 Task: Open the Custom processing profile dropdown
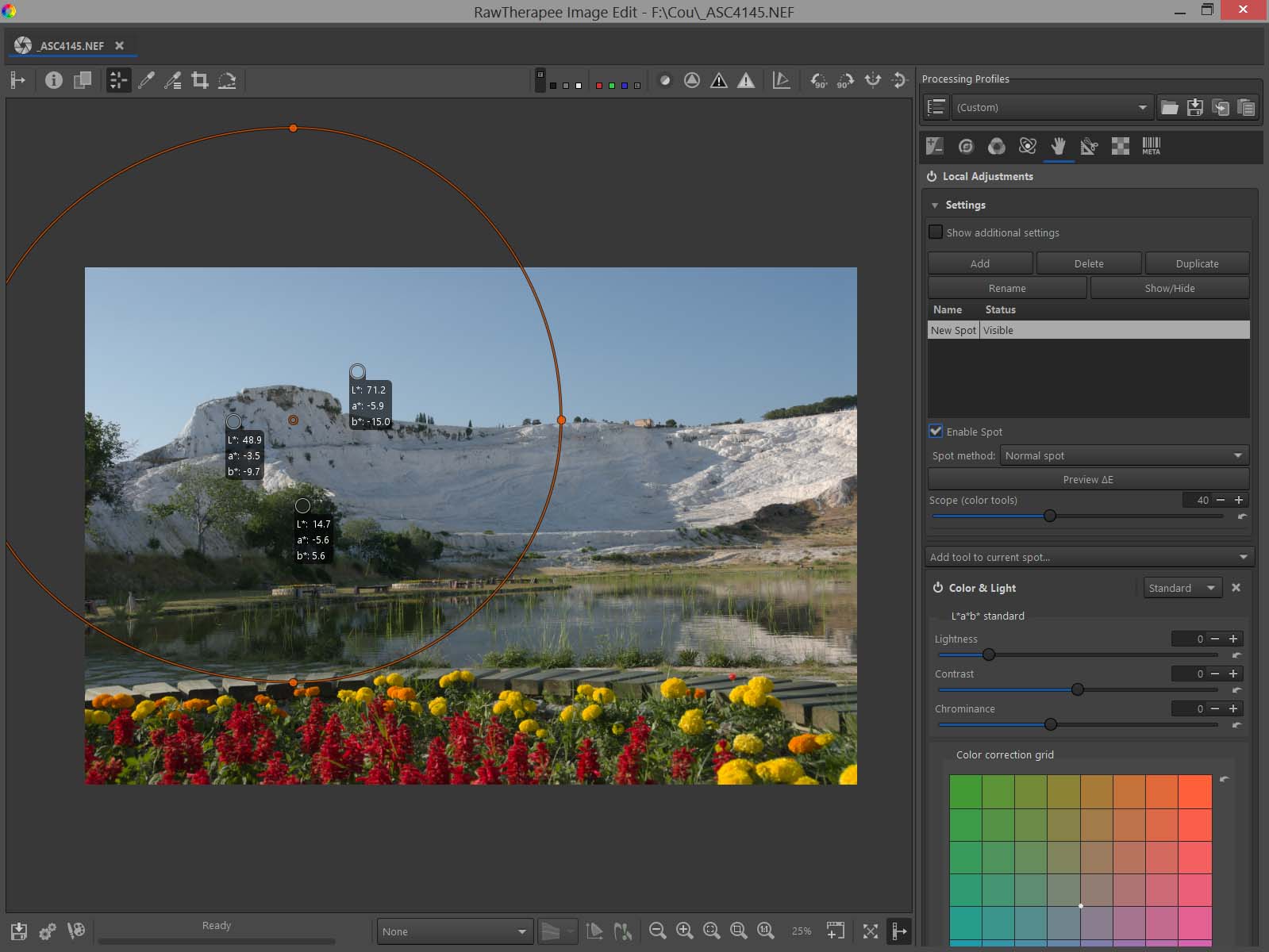1051,108
